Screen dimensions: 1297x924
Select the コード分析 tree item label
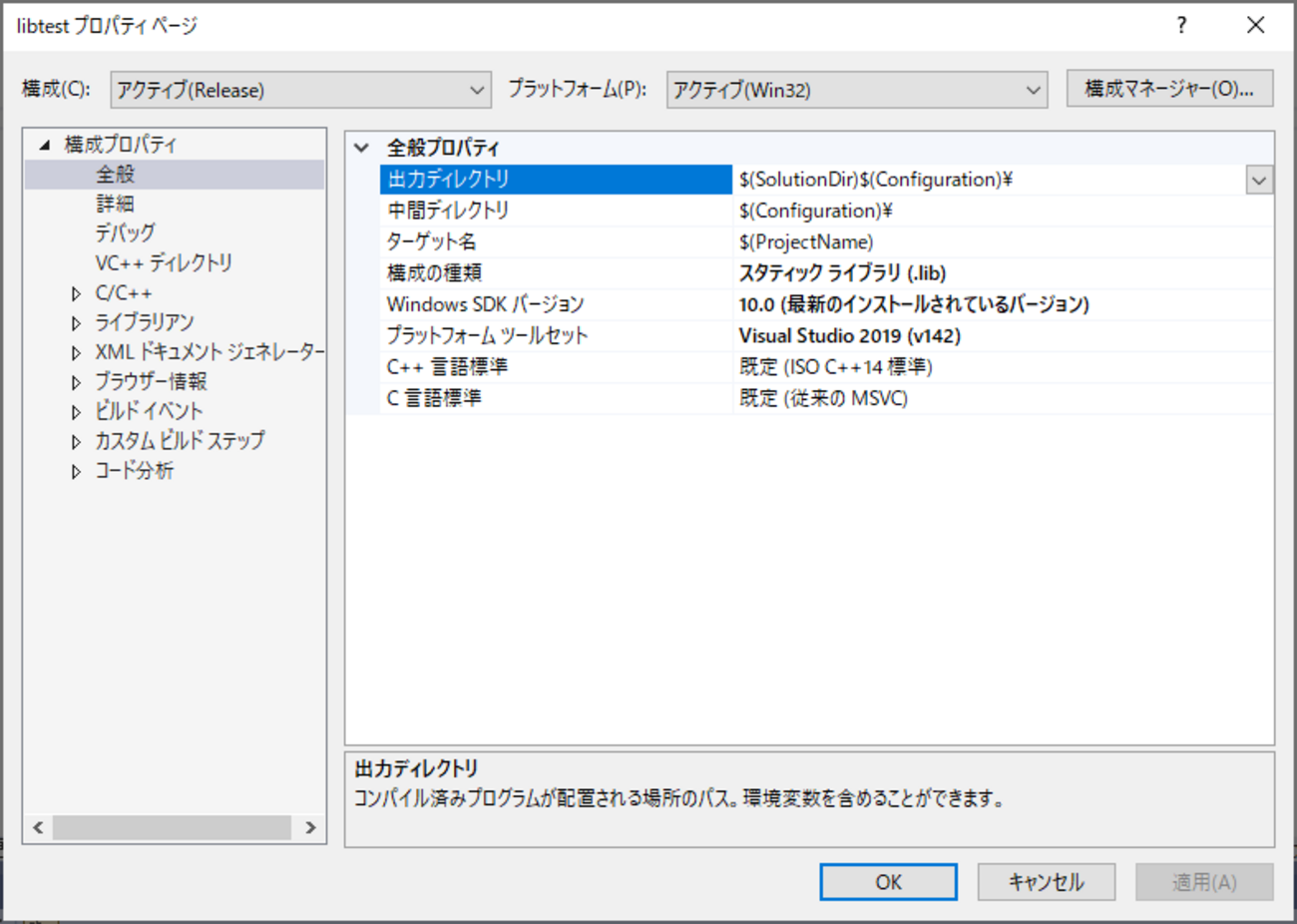[x=134, y=470]
